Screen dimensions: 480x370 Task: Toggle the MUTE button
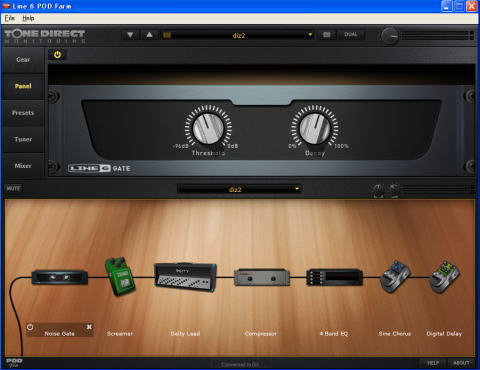click(x=13, y=189)
